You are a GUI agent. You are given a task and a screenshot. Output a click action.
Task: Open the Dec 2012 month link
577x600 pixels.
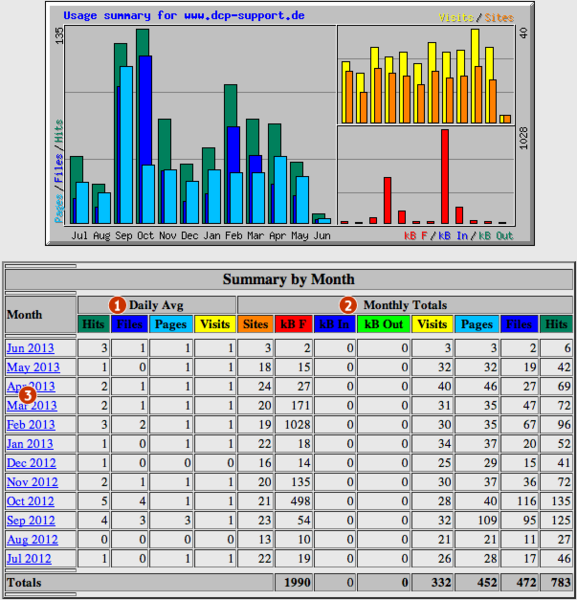coord(31,463)
